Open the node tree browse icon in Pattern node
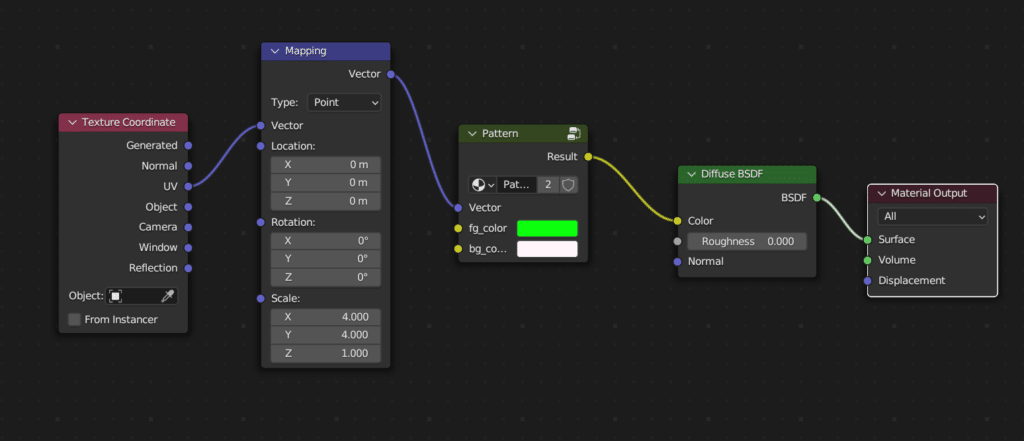 [483, 185]
